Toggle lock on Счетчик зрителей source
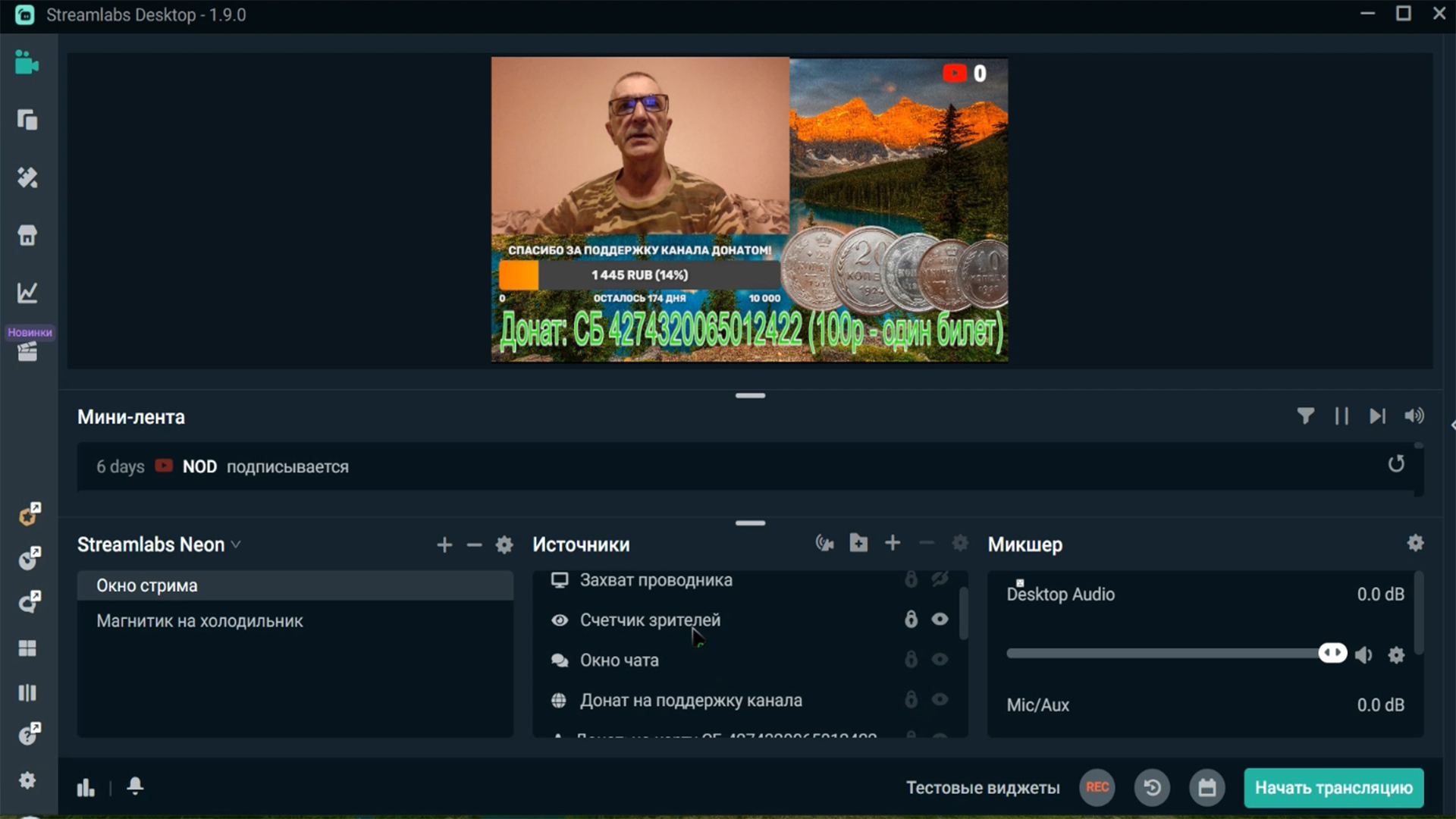 (911, 620)
